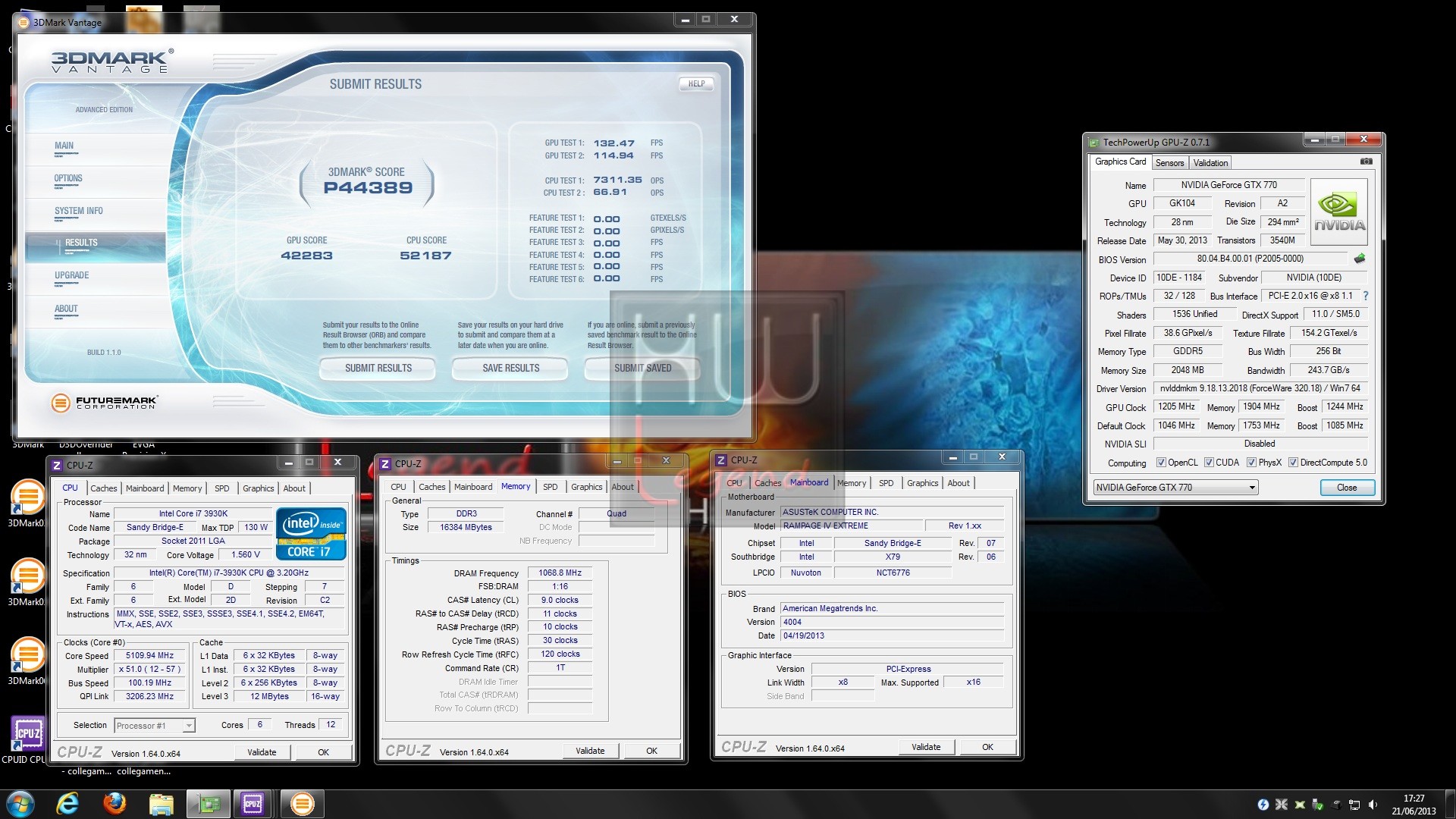
Task: Click the Intel Core i7 logo in CPU-Z
Action: 311,533
